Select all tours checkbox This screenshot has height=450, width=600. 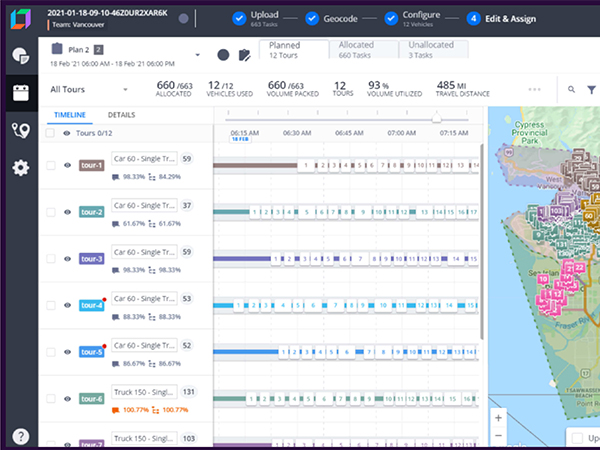50,133
